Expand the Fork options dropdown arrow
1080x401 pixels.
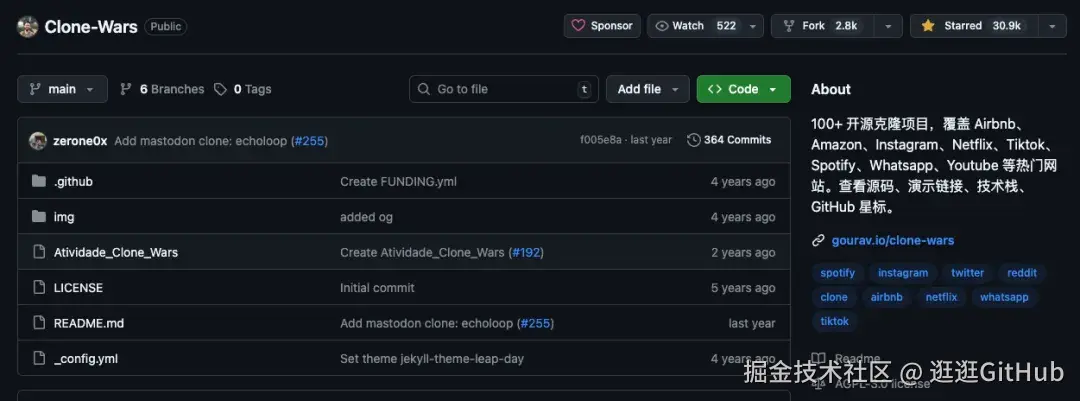pos(887,26)
